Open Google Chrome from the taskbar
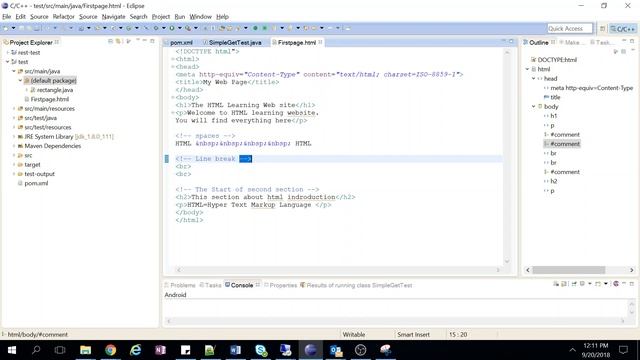Image resolution: width=640 pixels, height=360 pixels. point(110,350)
